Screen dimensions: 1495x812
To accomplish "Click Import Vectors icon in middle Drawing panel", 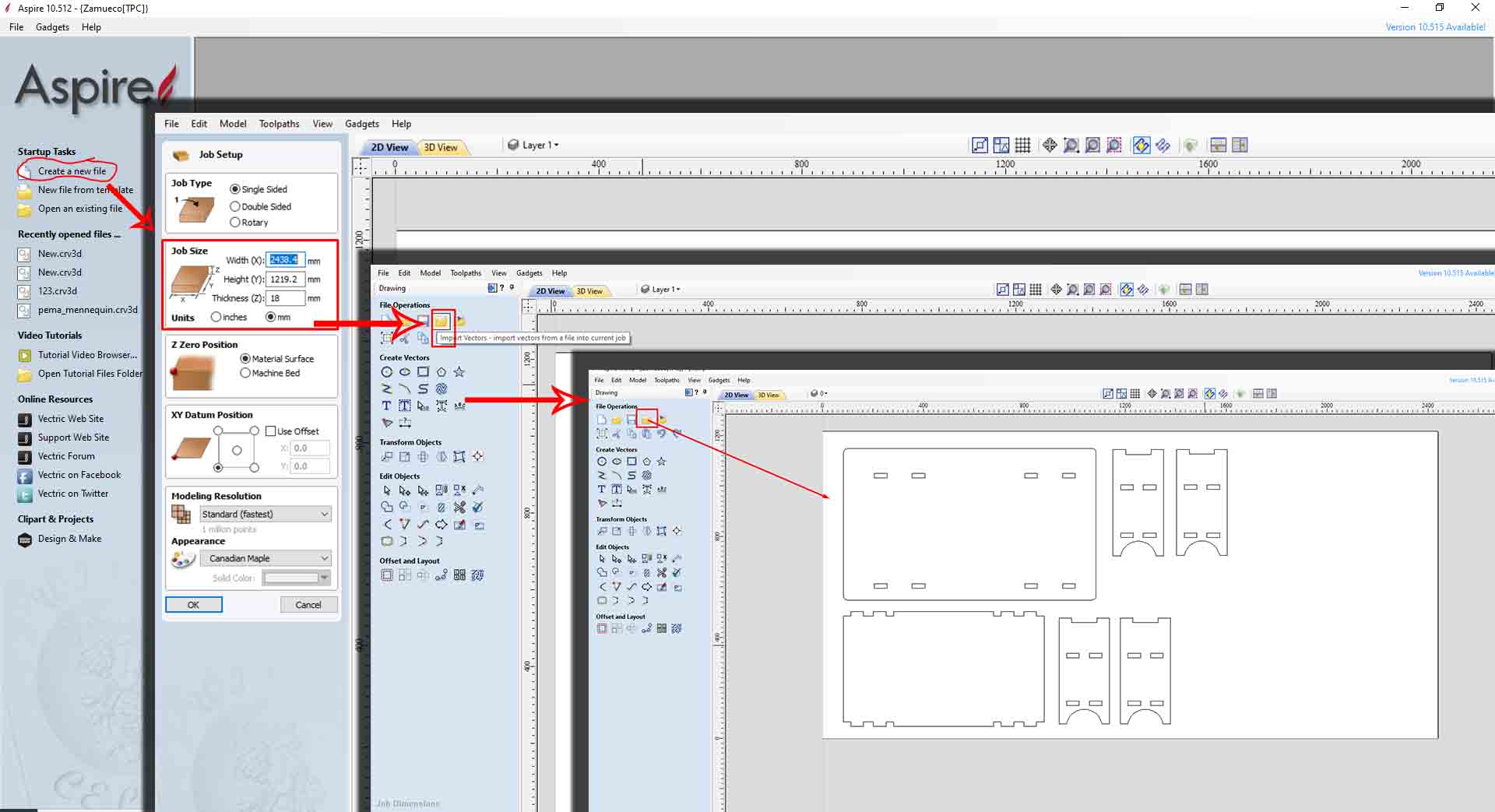I will [x=441, y=321].
